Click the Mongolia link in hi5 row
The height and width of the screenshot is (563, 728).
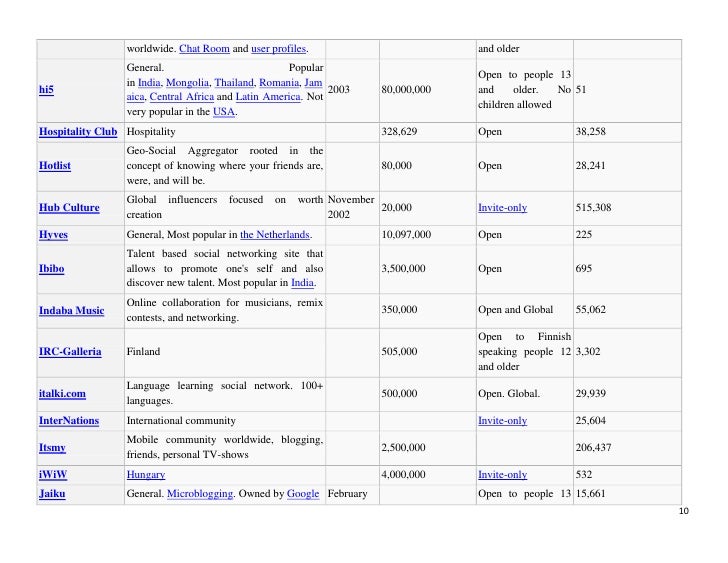(x=187, y=83)
